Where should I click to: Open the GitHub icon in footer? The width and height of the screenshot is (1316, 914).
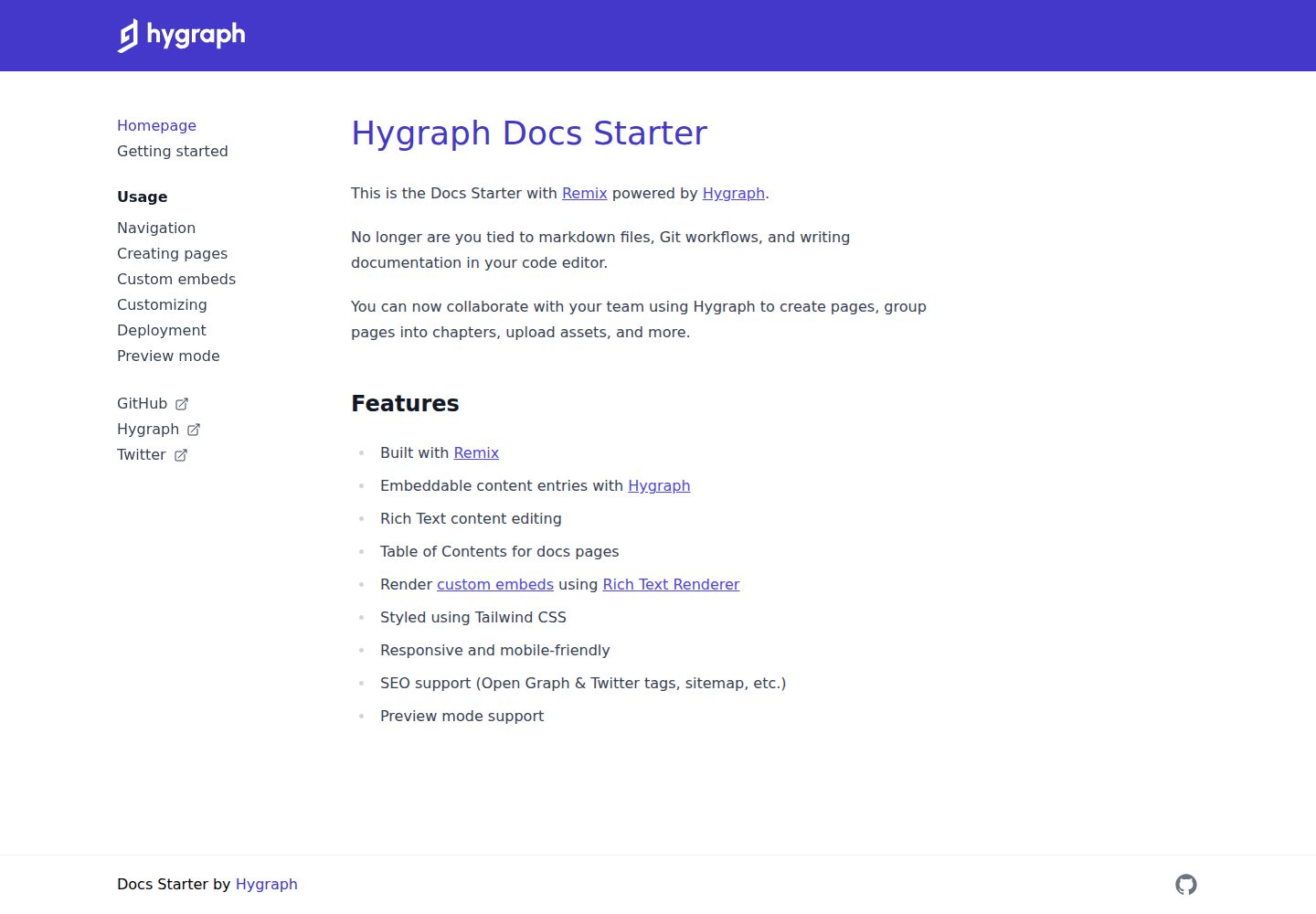[1186, 885]
